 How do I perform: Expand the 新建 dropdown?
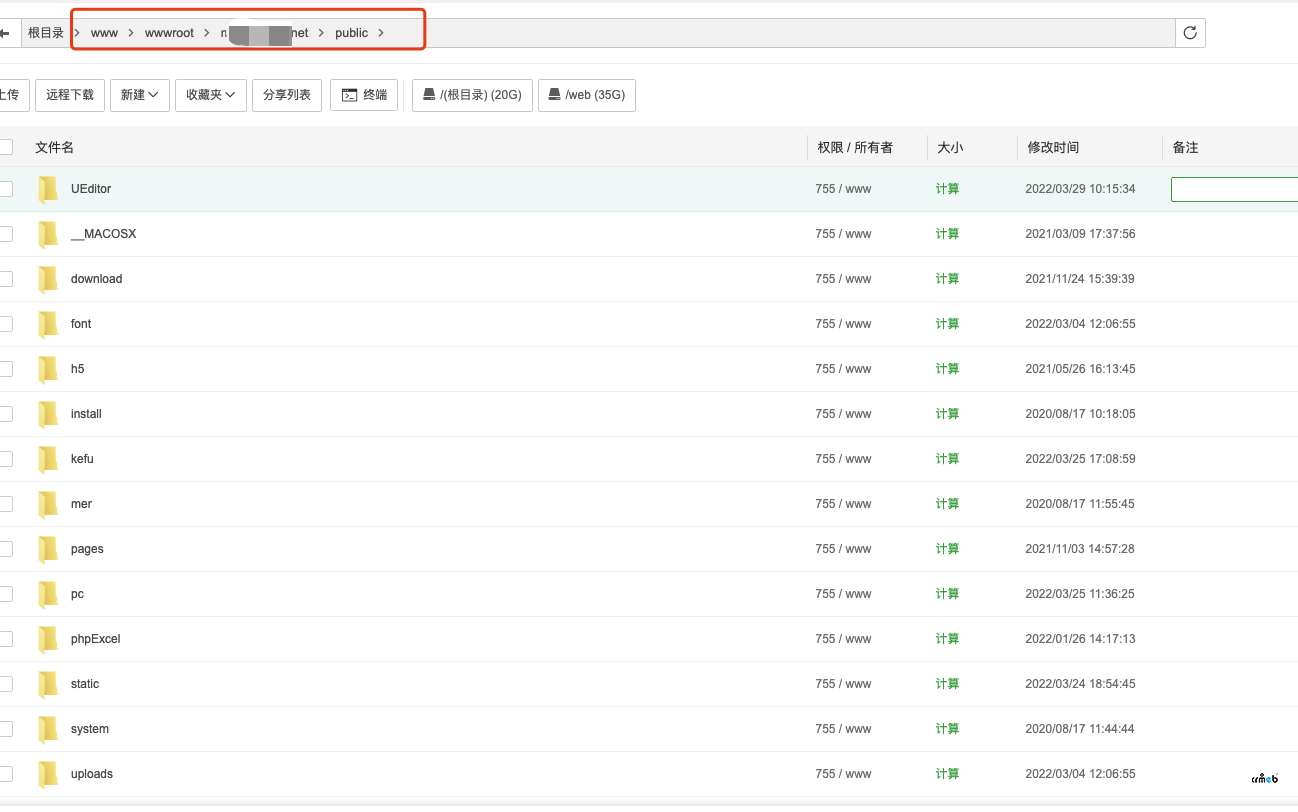click(x=139, y=95)
